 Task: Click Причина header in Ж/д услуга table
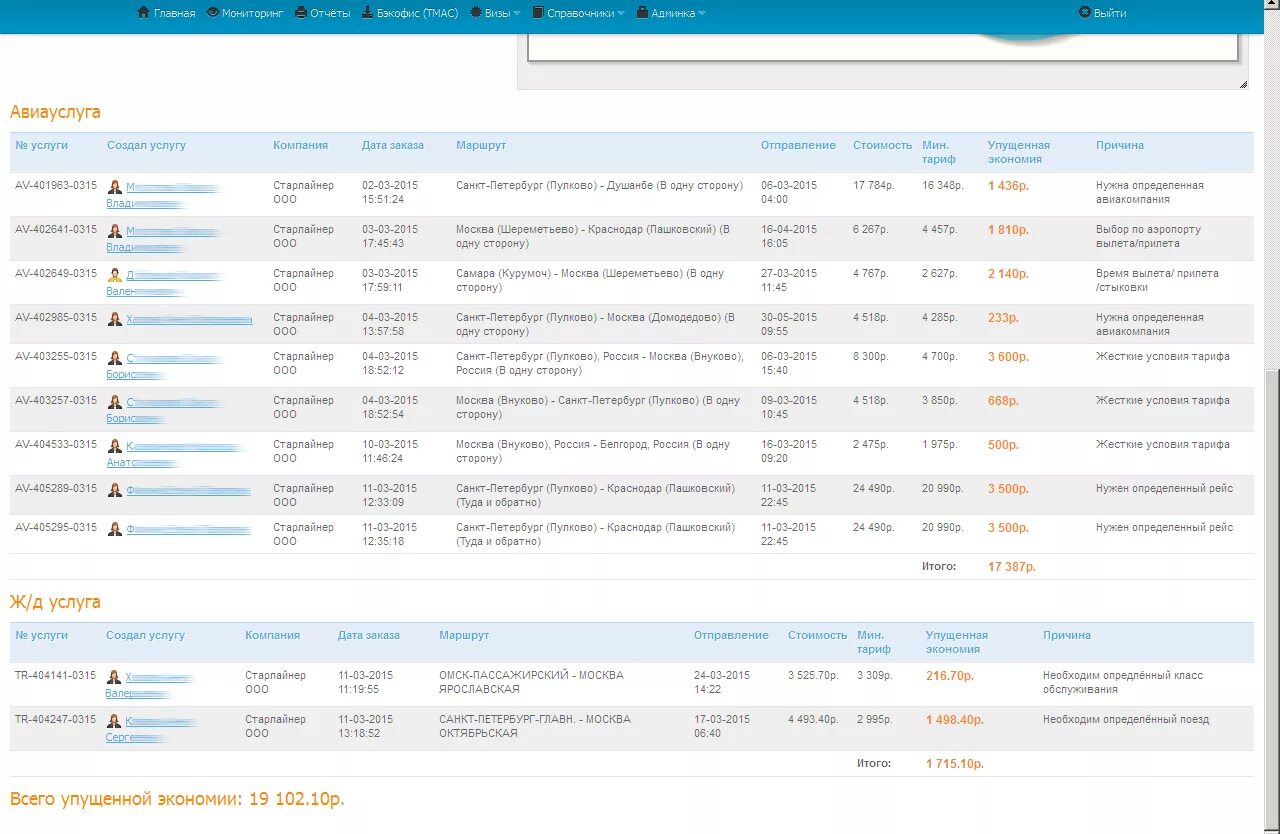1067,635
